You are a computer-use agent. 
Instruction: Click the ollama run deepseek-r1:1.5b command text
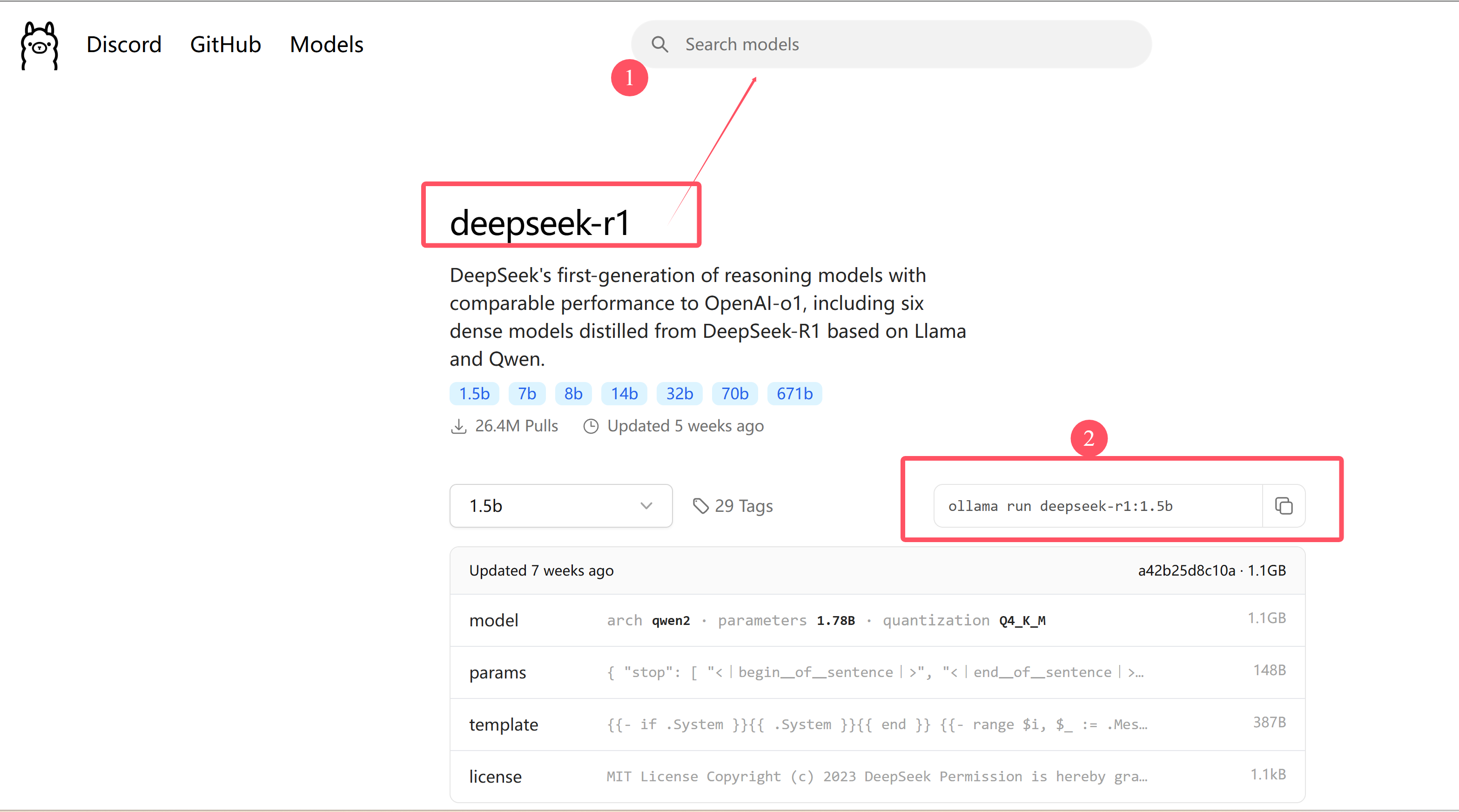pos(1060,506)
